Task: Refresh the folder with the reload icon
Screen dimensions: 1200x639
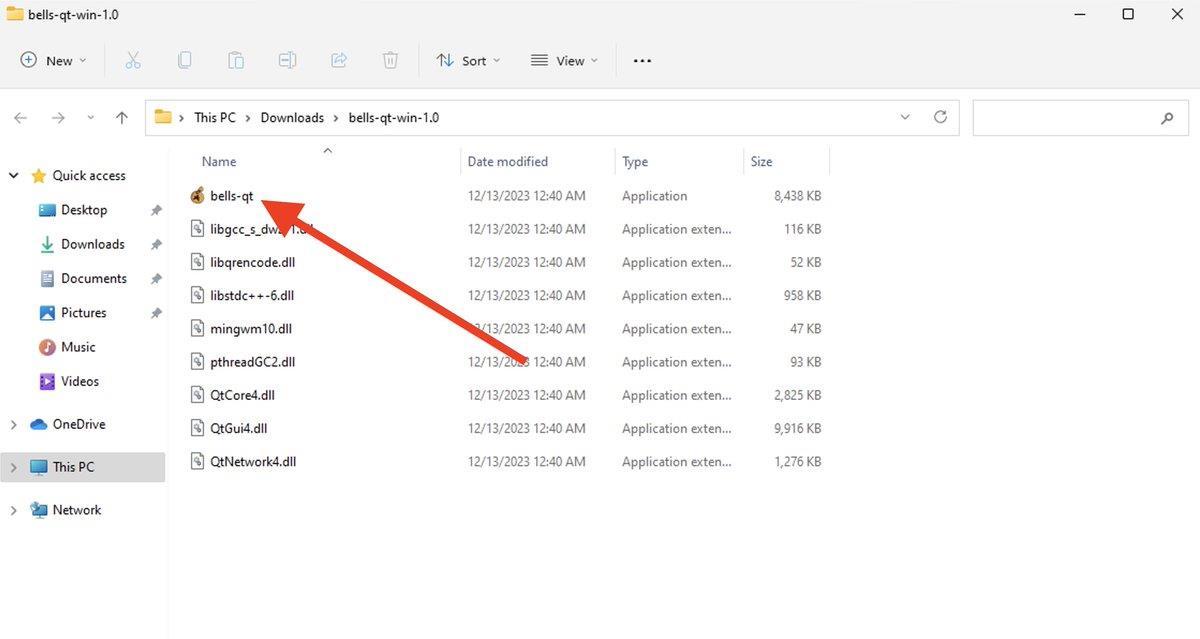Action: 940,117
